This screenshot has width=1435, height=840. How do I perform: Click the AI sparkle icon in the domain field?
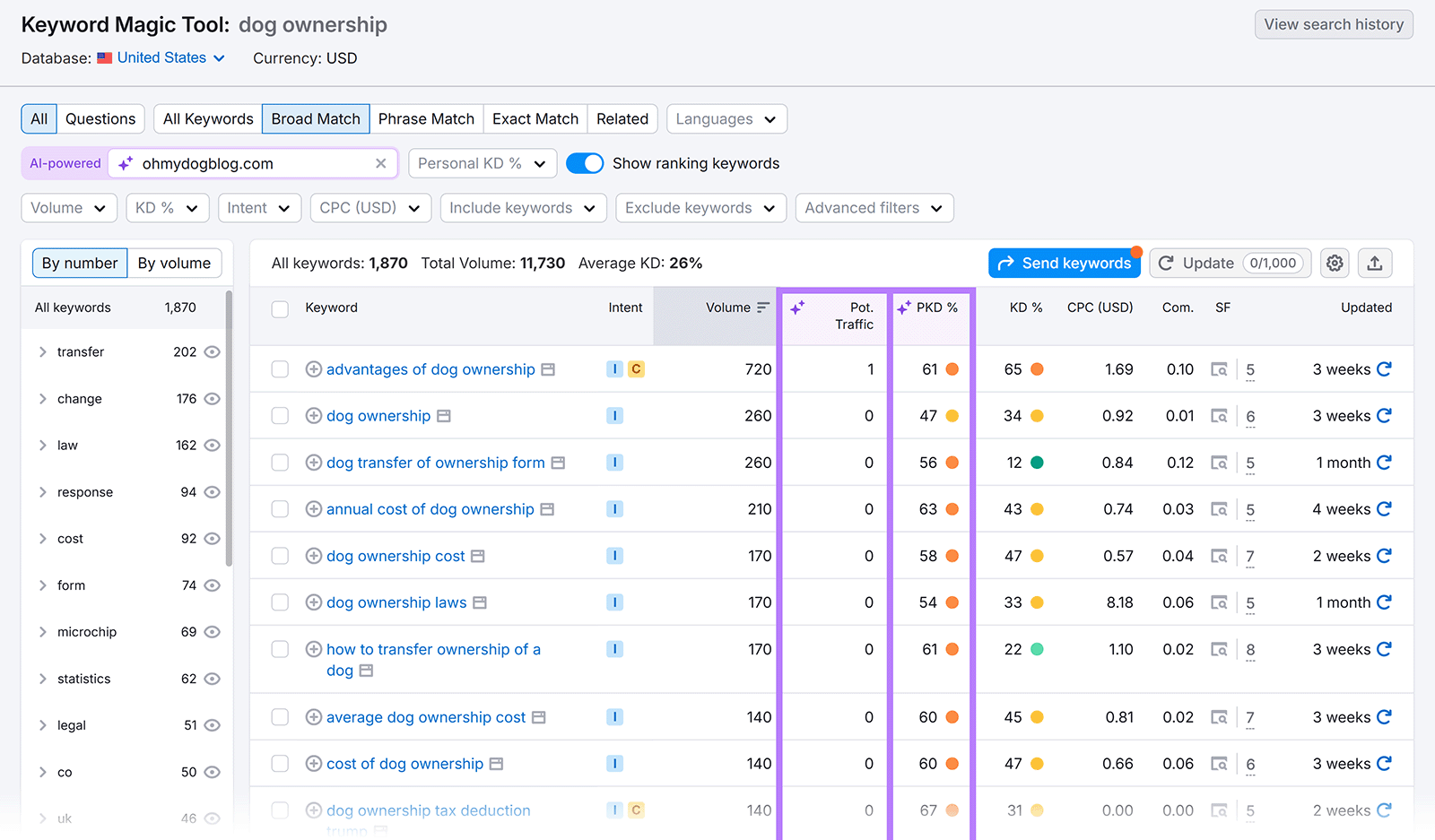(126, 163)
